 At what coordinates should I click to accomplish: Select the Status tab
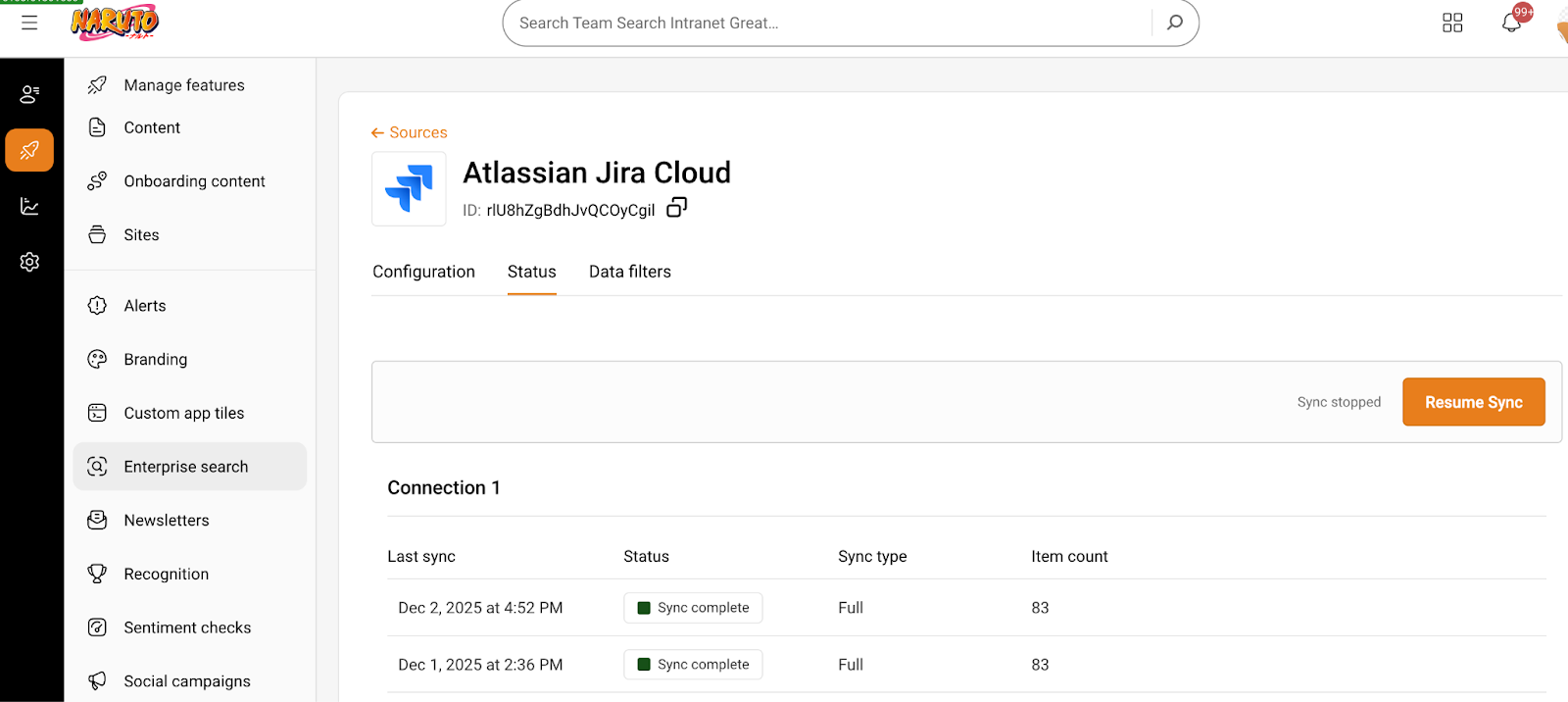tap(531, 272)
